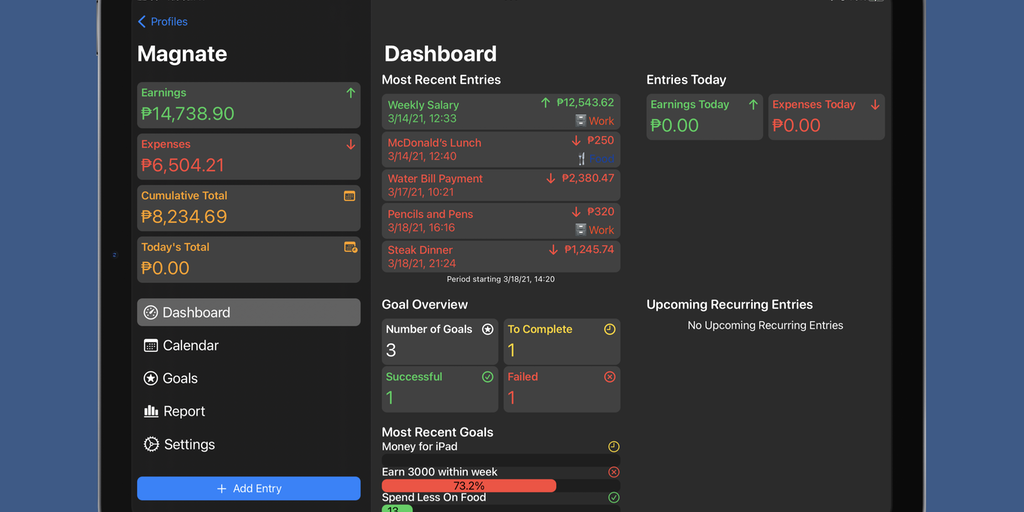Viewport: 1024px width, 512px height.
Task: Open the Today's Total card
Action: 248,260
